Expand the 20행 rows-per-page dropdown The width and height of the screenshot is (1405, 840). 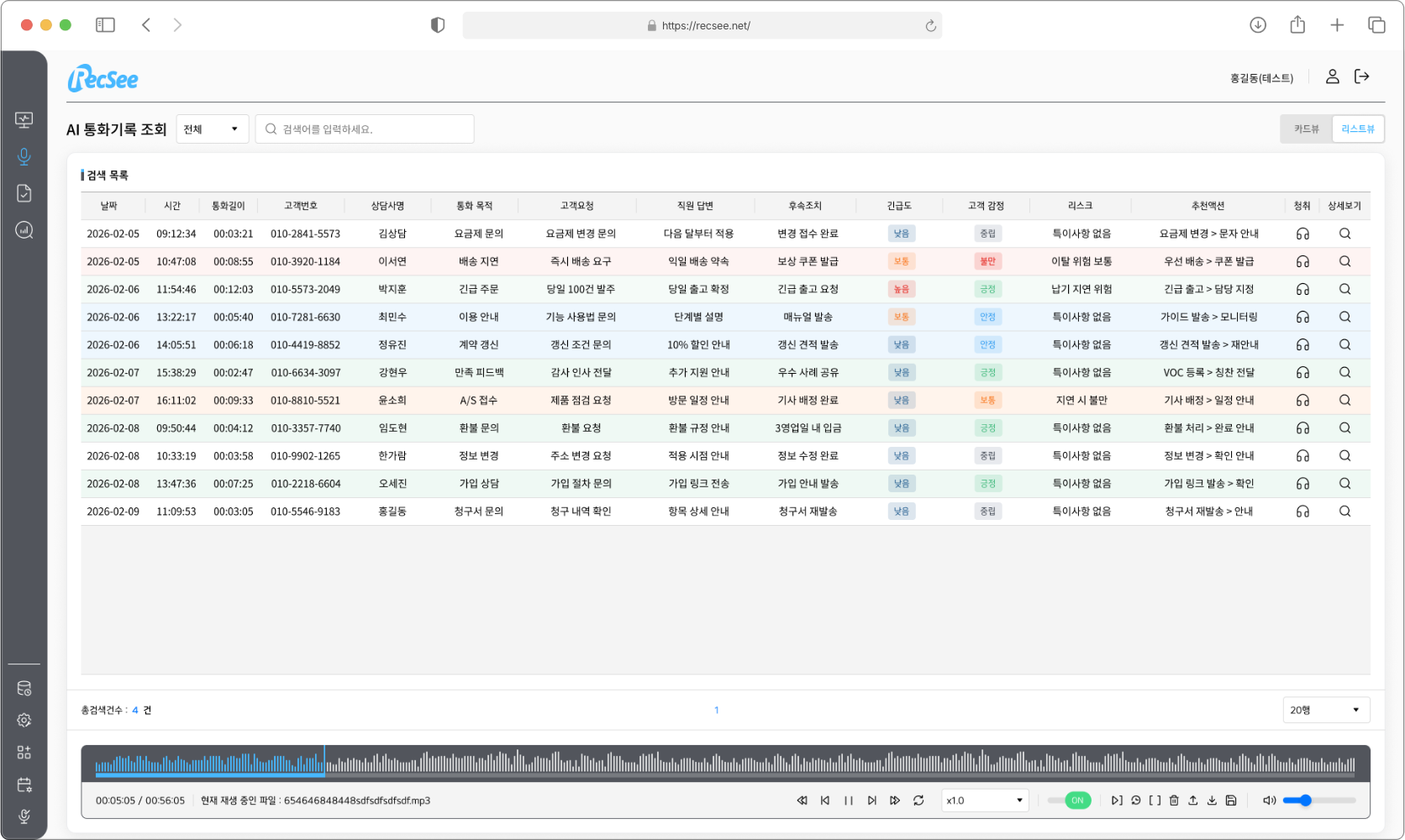click(x=1326, y=710)
